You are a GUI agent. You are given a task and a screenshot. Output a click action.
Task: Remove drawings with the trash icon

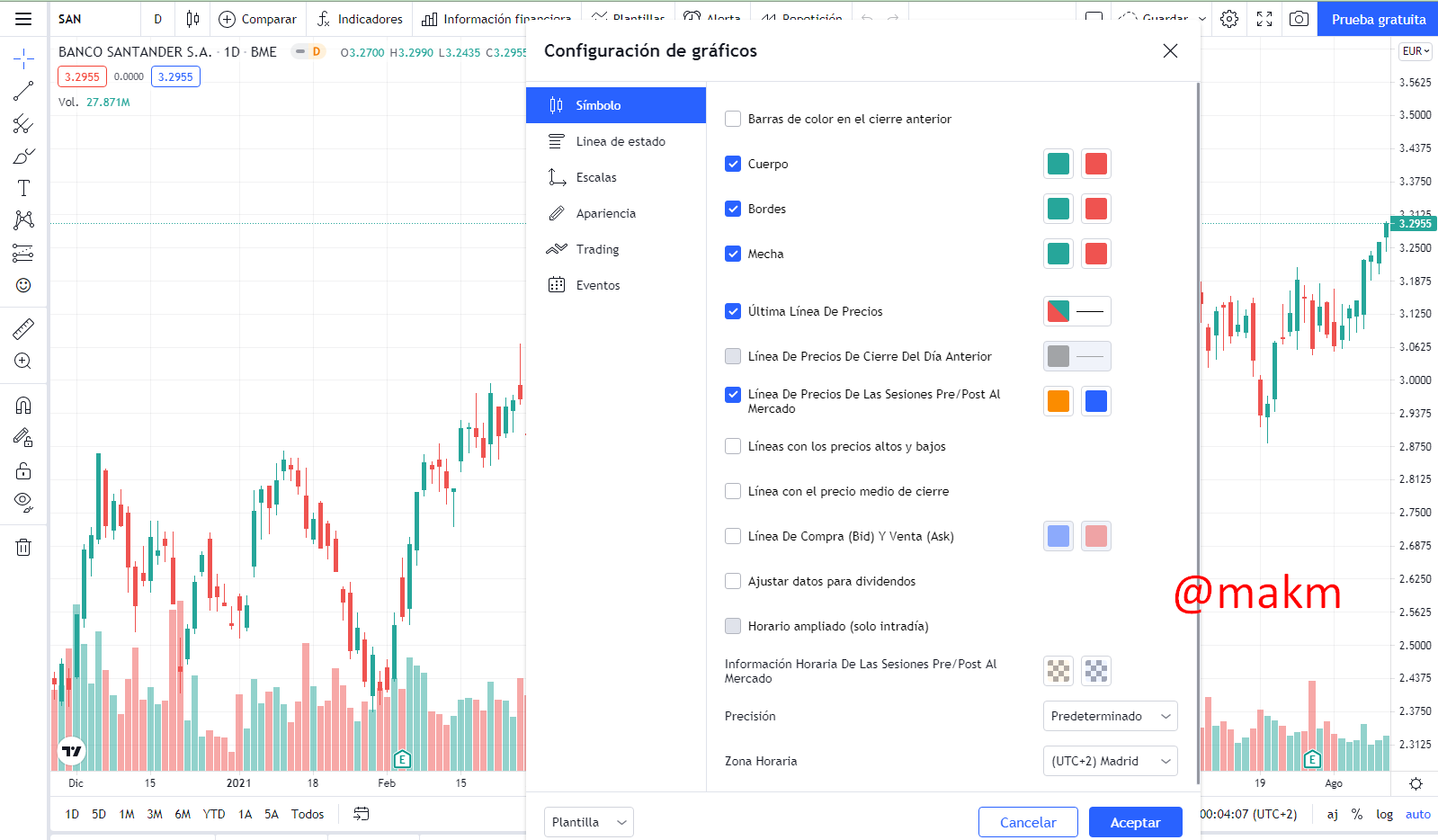[23, 547]
